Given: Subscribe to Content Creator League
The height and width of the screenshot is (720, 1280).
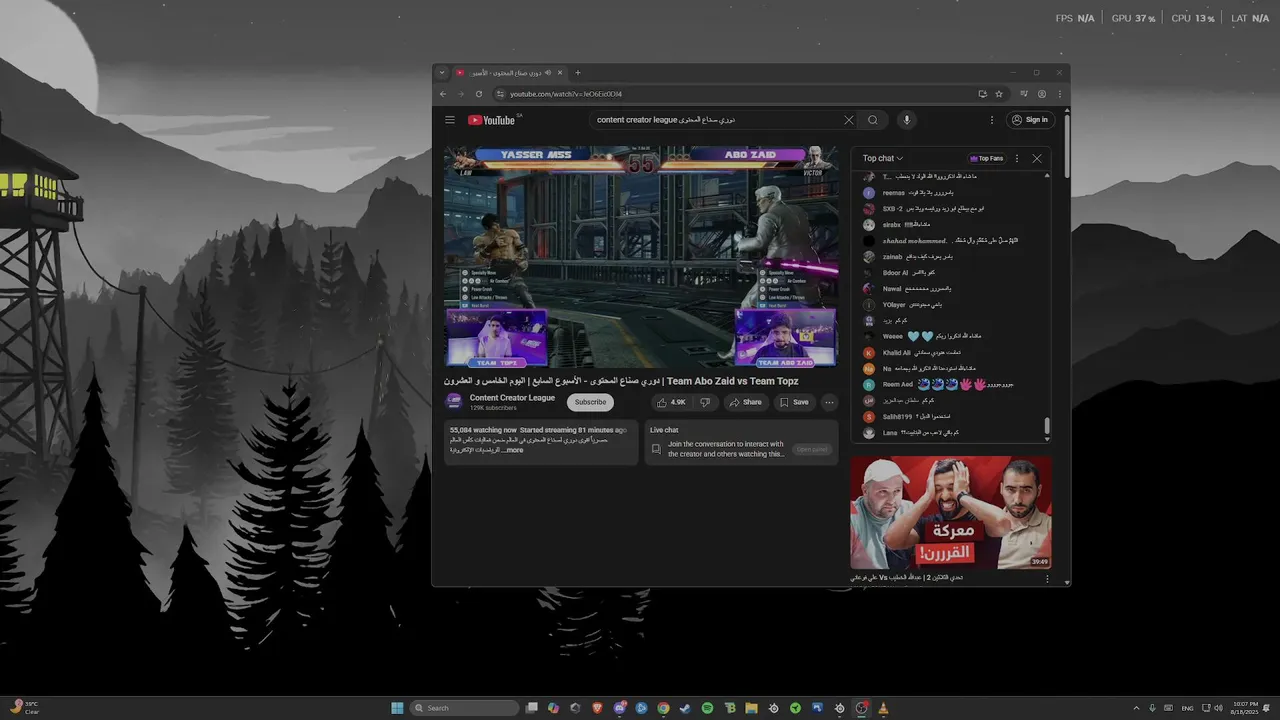Looking at the screenshot, I should (590, 402).
